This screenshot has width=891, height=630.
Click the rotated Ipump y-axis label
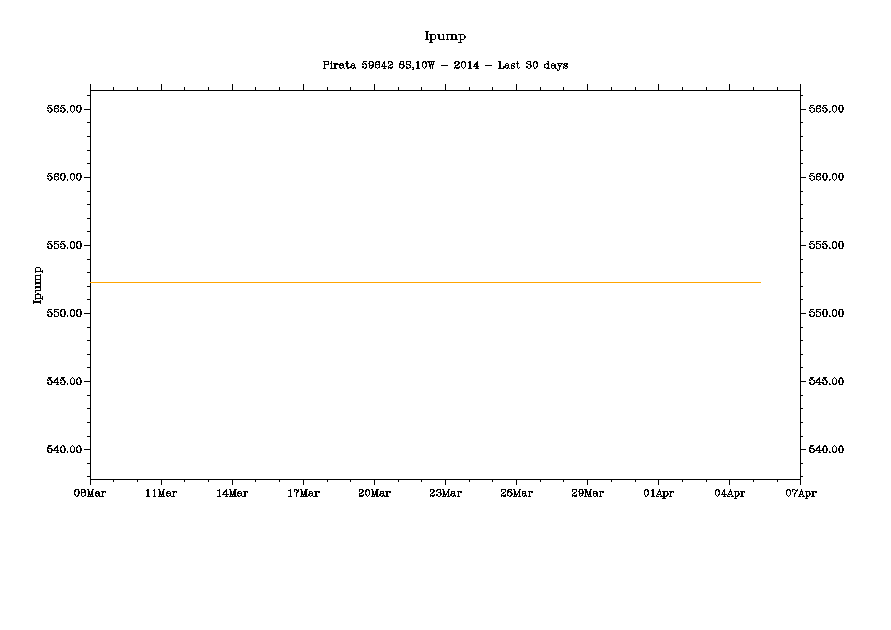[x=38, y=284]
